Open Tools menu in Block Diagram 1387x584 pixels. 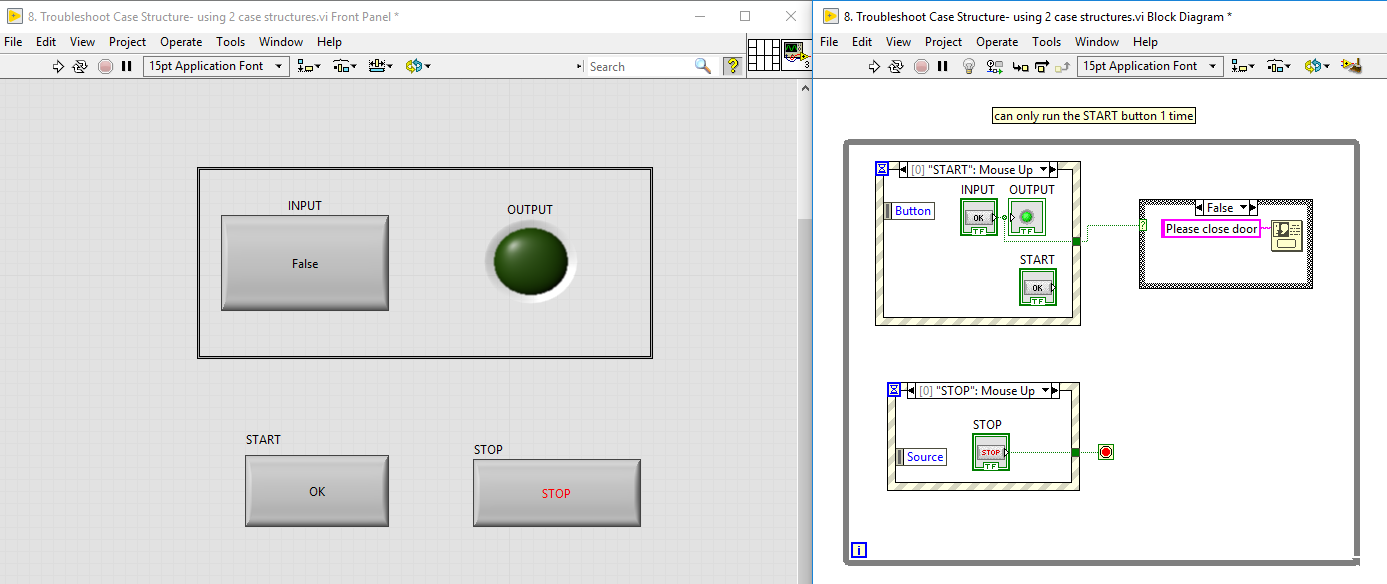[1046, 42]
